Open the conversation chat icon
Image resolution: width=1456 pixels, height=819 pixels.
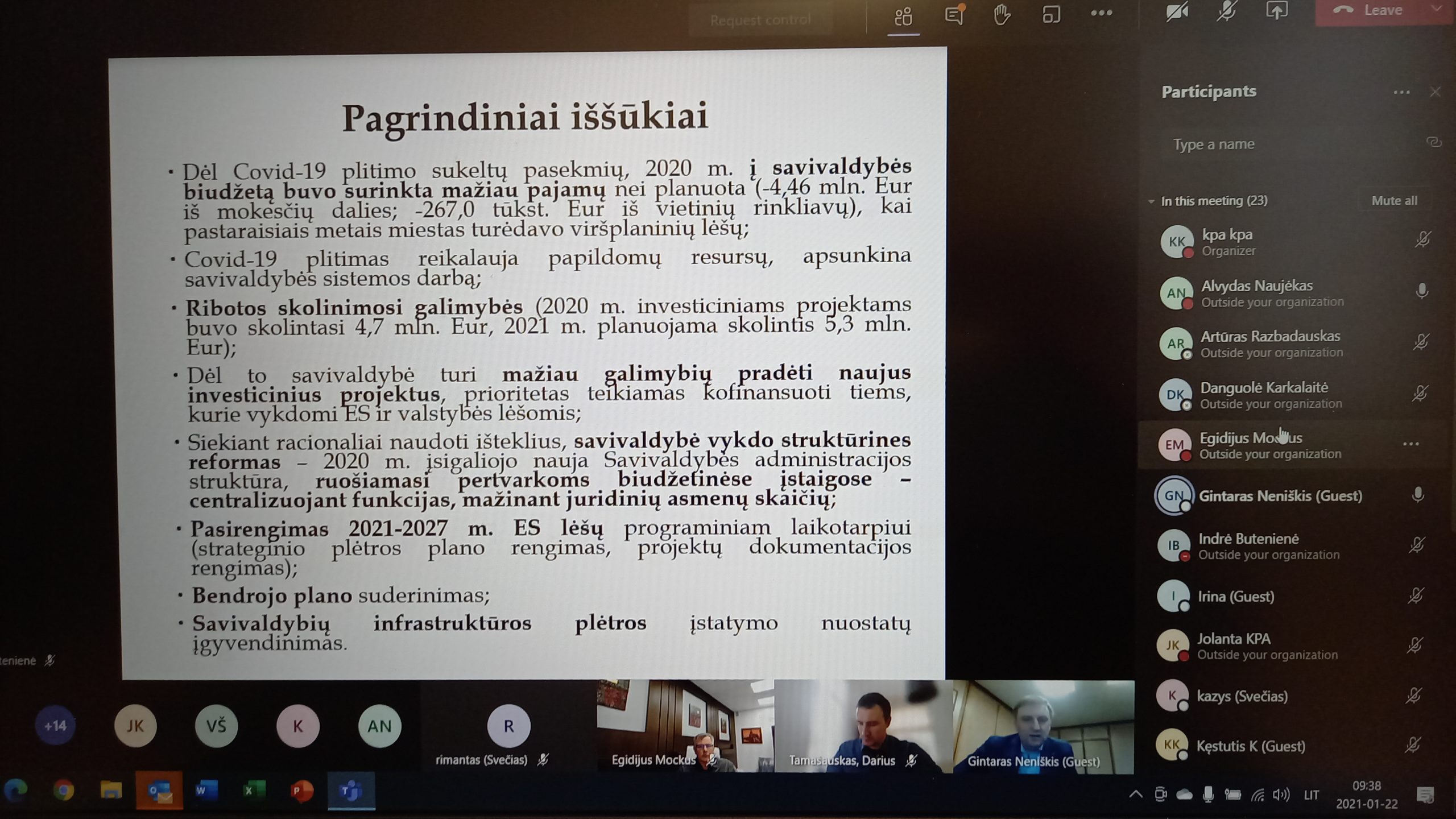coord(954,15)
